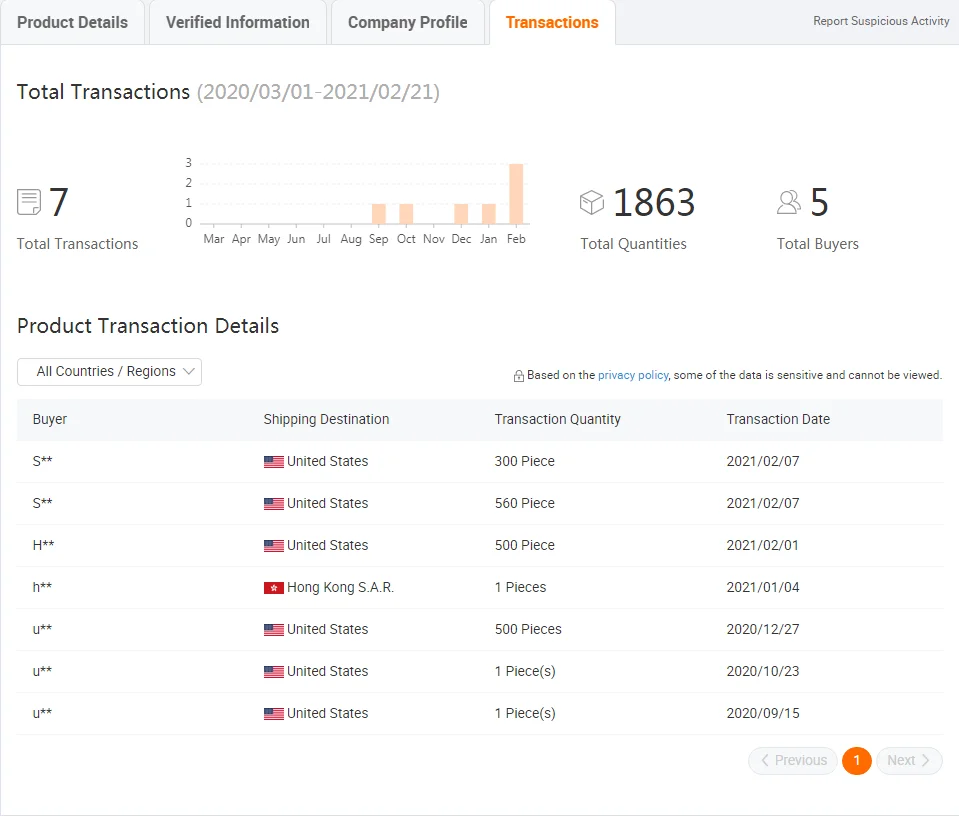The image size is (959, 816).
Task: Open the Verified Information tab
Action: coord(238,22)
